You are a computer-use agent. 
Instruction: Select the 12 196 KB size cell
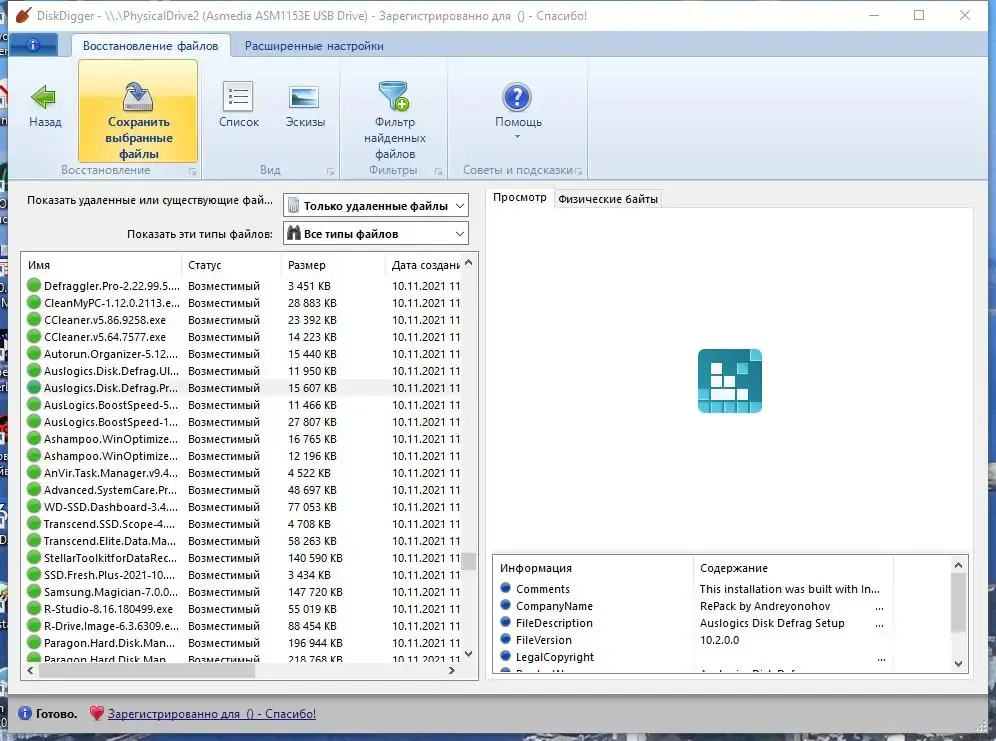312,456
